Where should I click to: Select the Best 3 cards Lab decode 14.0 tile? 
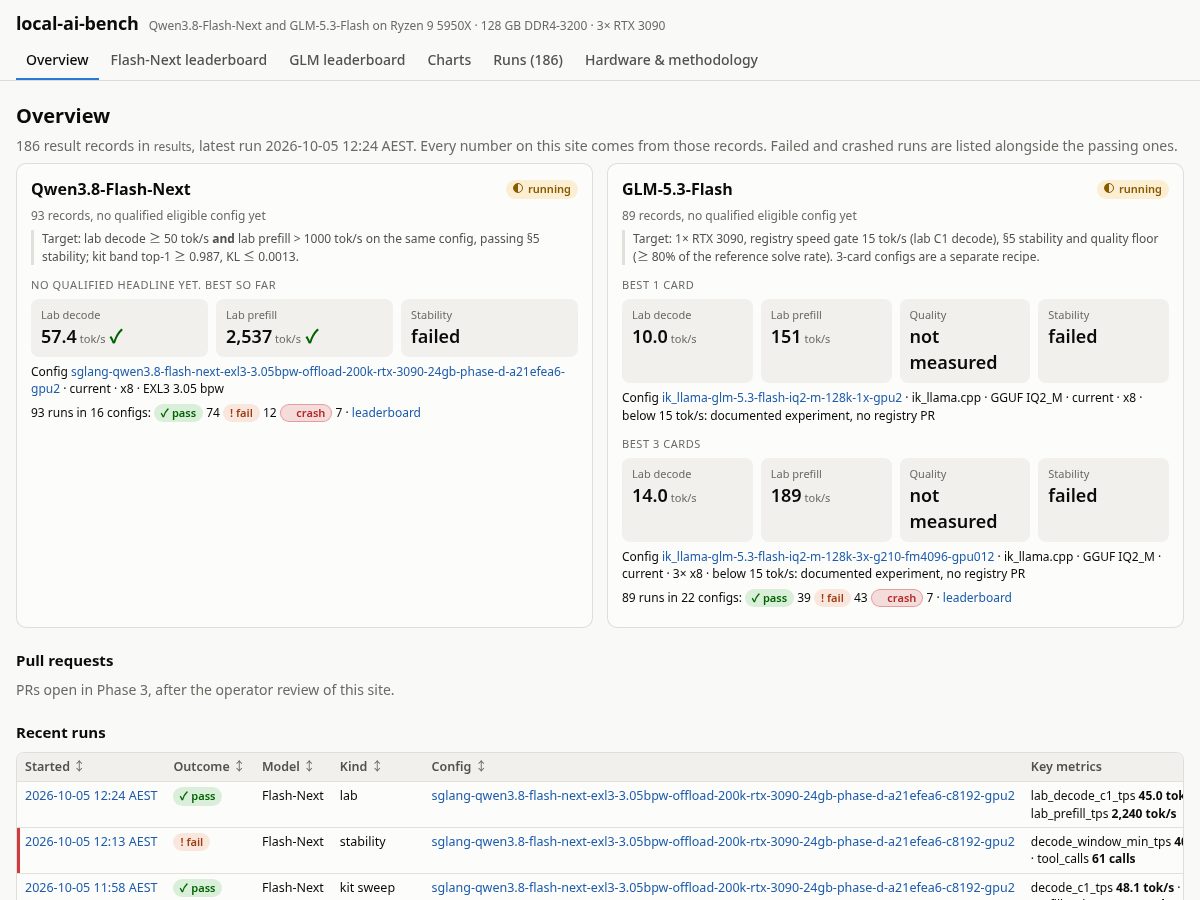[x=687, y=499]
